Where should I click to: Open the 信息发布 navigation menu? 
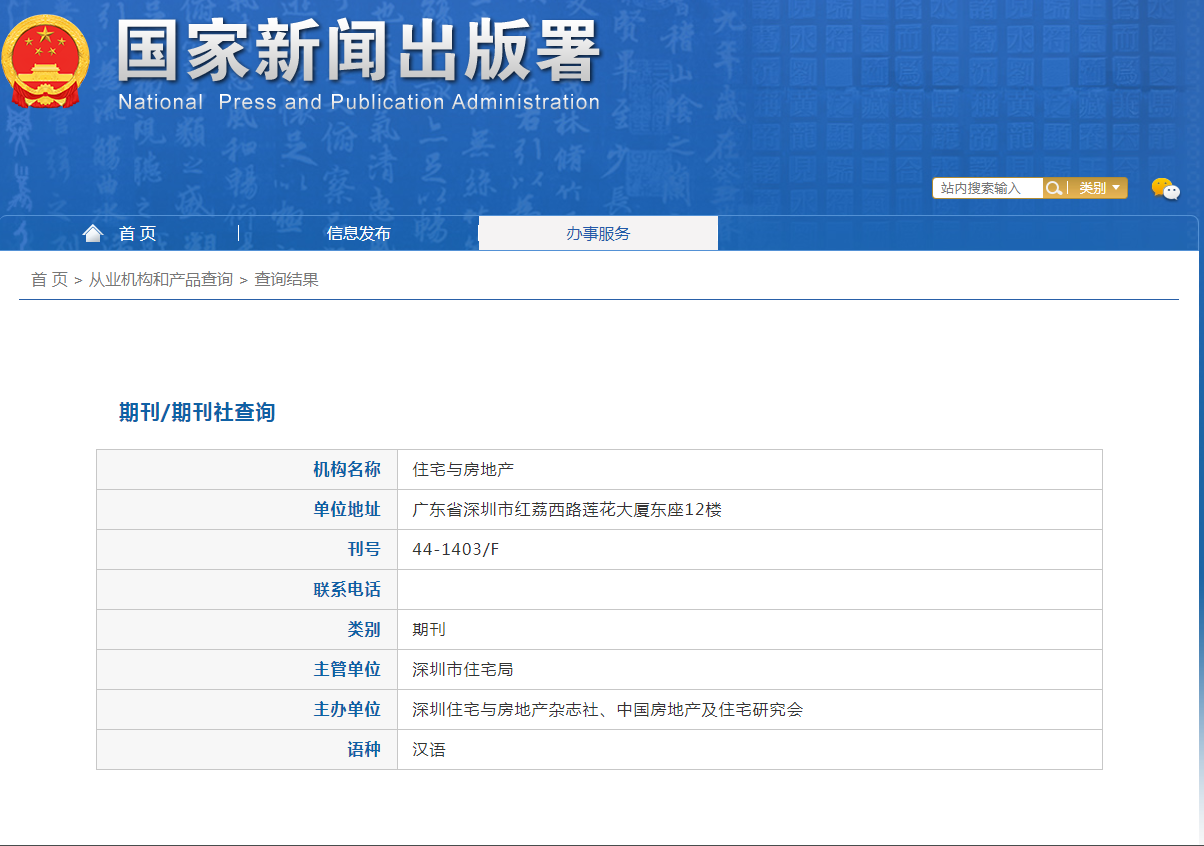coord(358,233)
